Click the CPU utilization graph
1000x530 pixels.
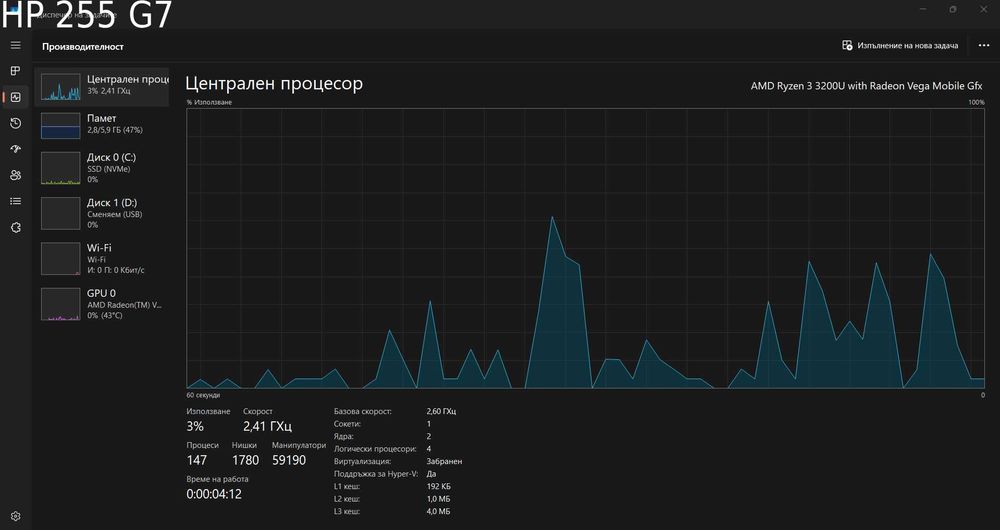(585, 248)
